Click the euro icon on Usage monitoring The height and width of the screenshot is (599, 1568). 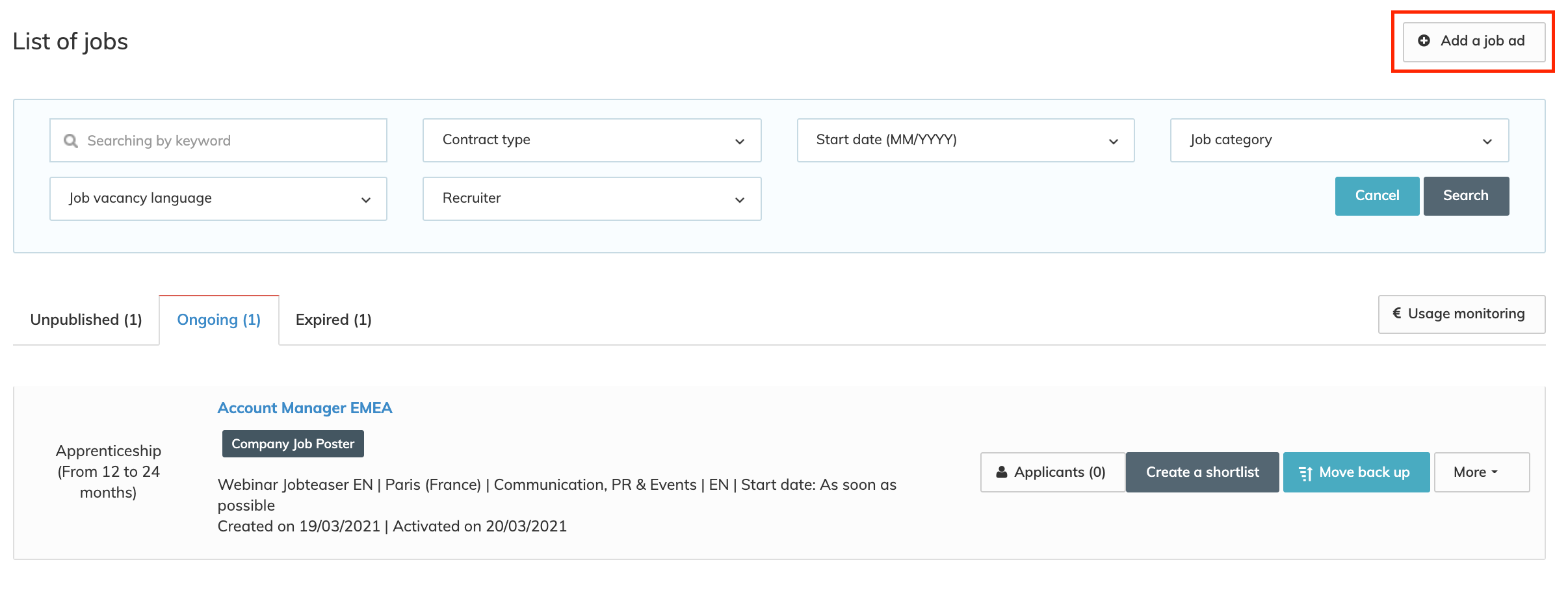[x=1396, y=314]
